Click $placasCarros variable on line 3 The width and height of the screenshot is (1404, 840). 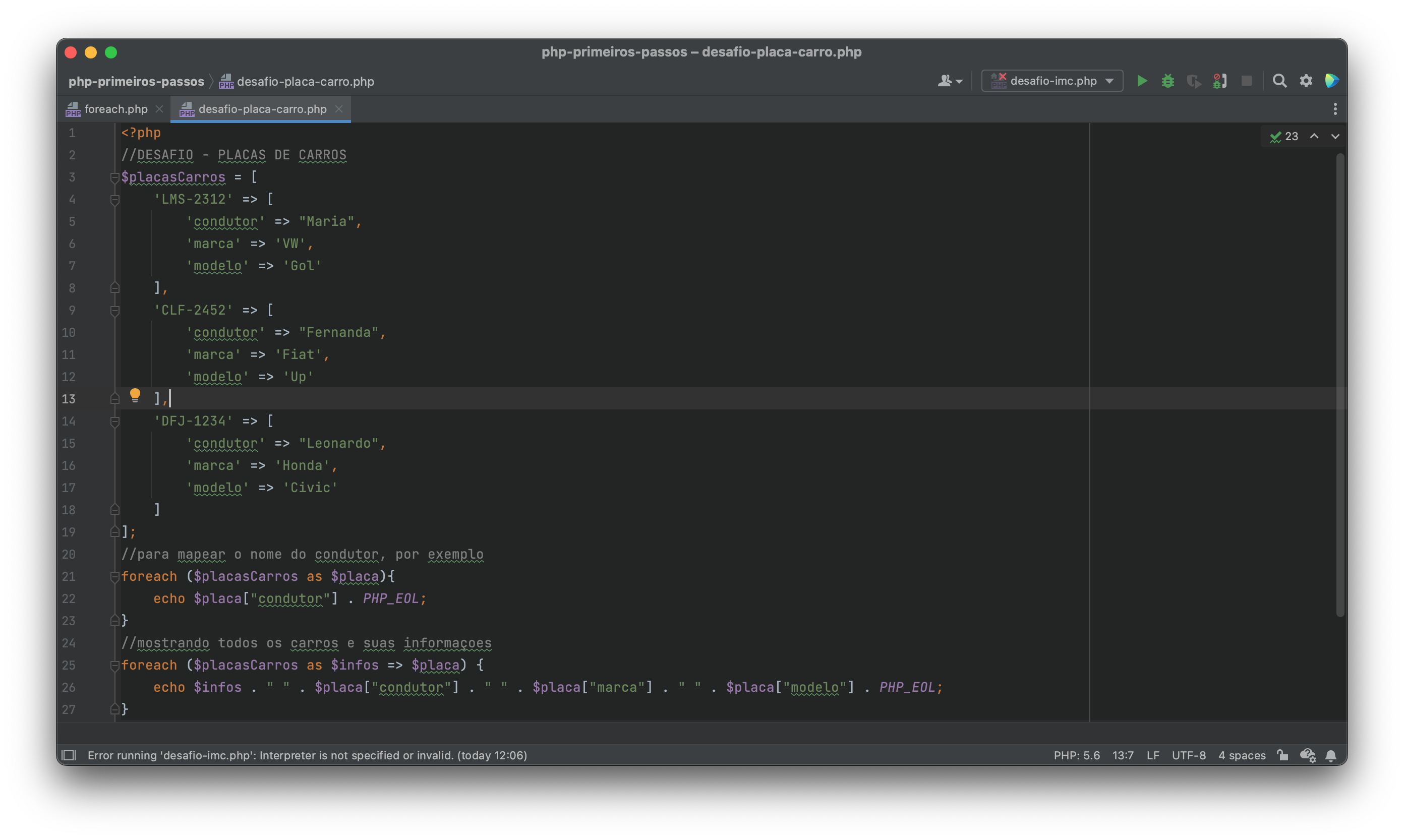(173, 177)
